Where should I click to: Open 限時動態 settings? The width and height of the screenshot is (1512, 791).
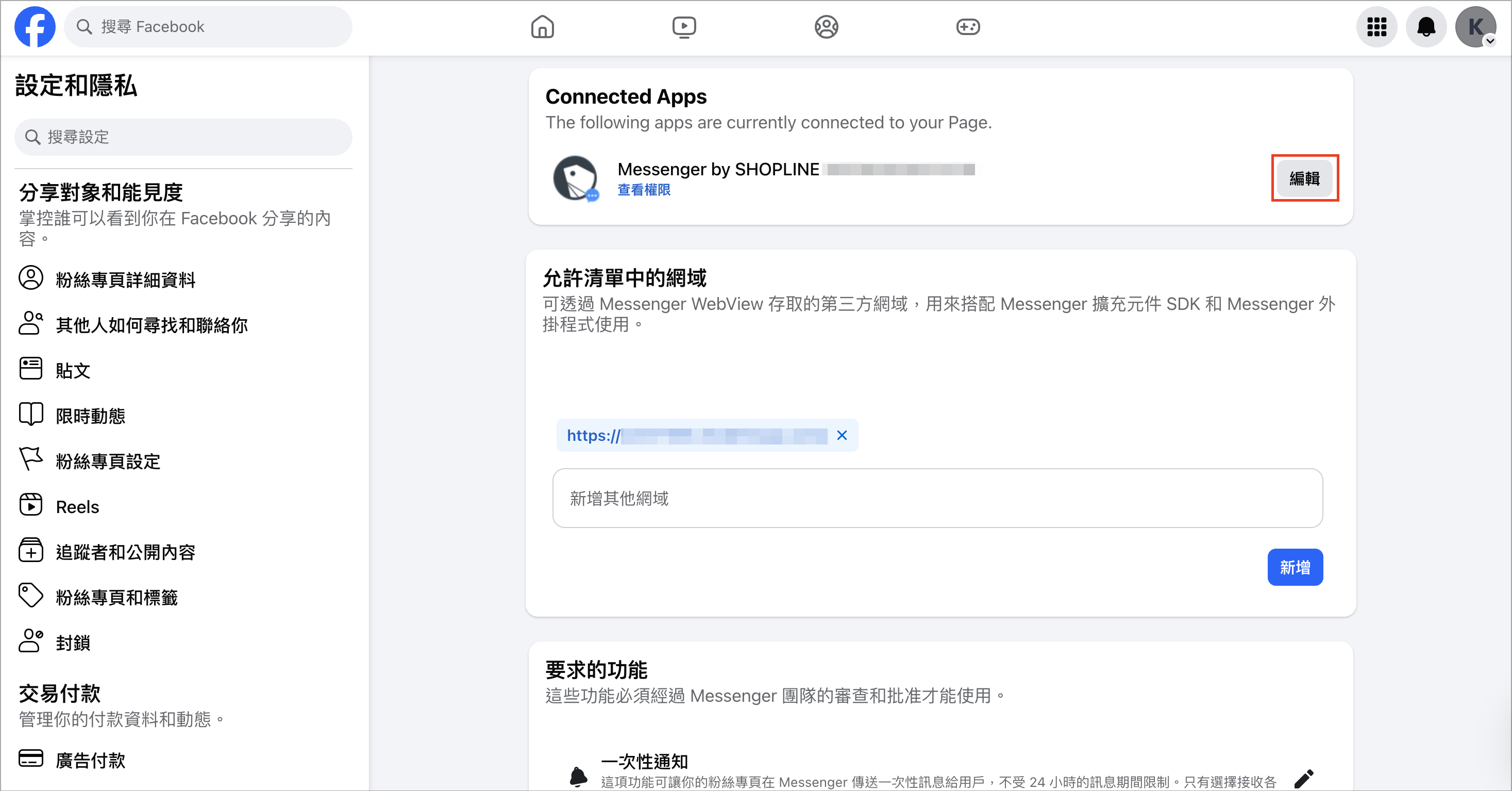(90, 416)
